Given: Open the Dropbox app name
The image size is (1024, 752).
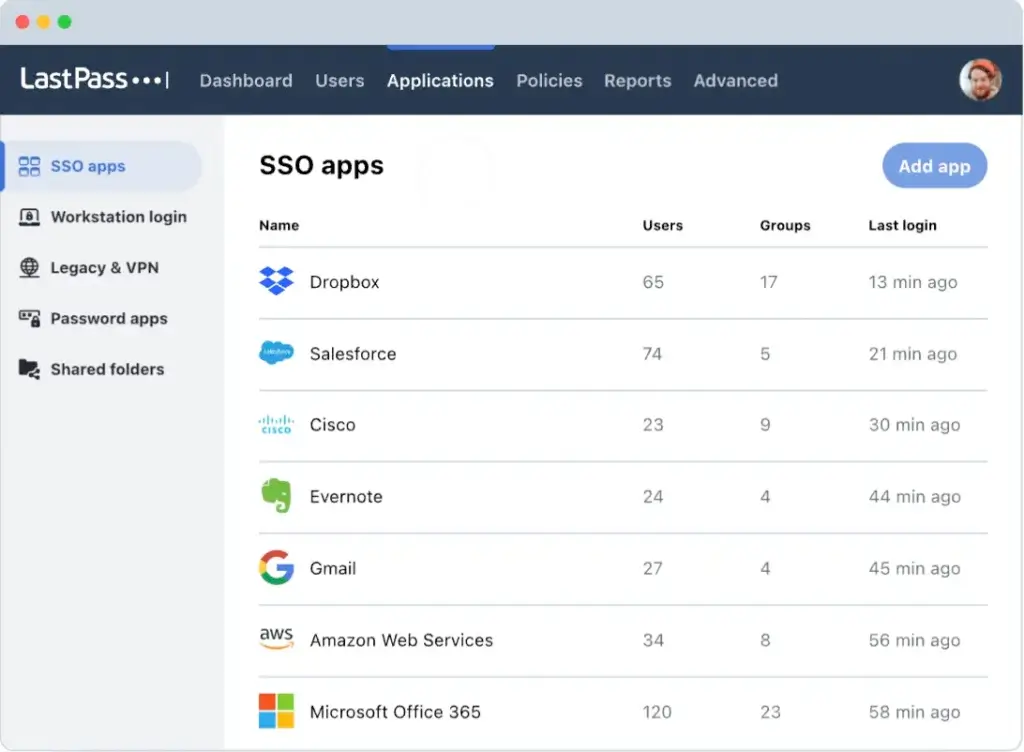Looking at the screenshot, I should [x=344, y=282].
